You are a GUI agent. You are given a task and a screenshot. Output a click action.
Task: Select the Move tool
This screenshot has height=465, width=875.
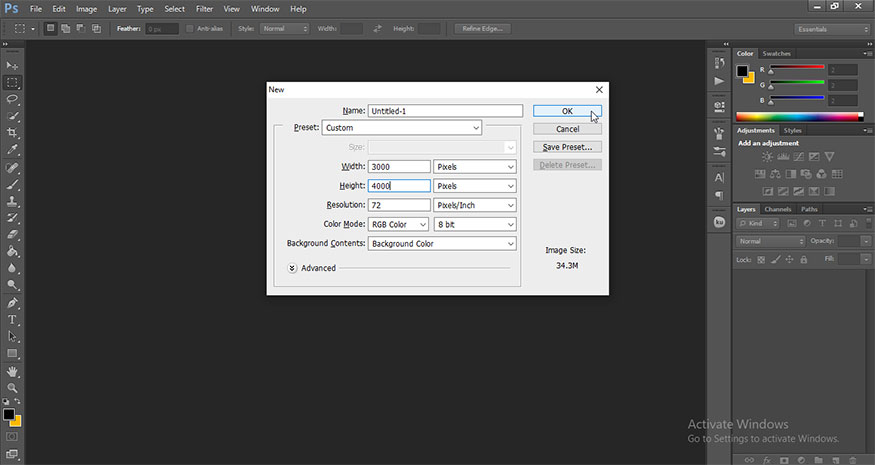(12, 65)
